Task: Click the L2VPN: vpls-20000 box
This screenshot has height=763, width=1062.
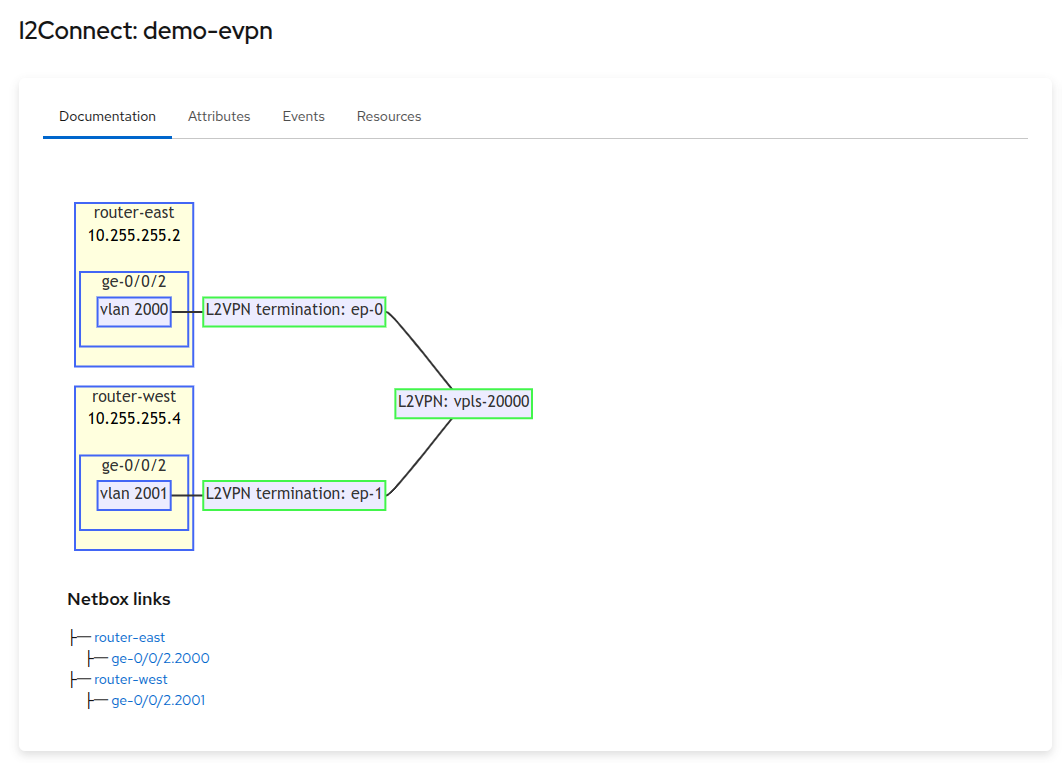Action: (463, 403)
